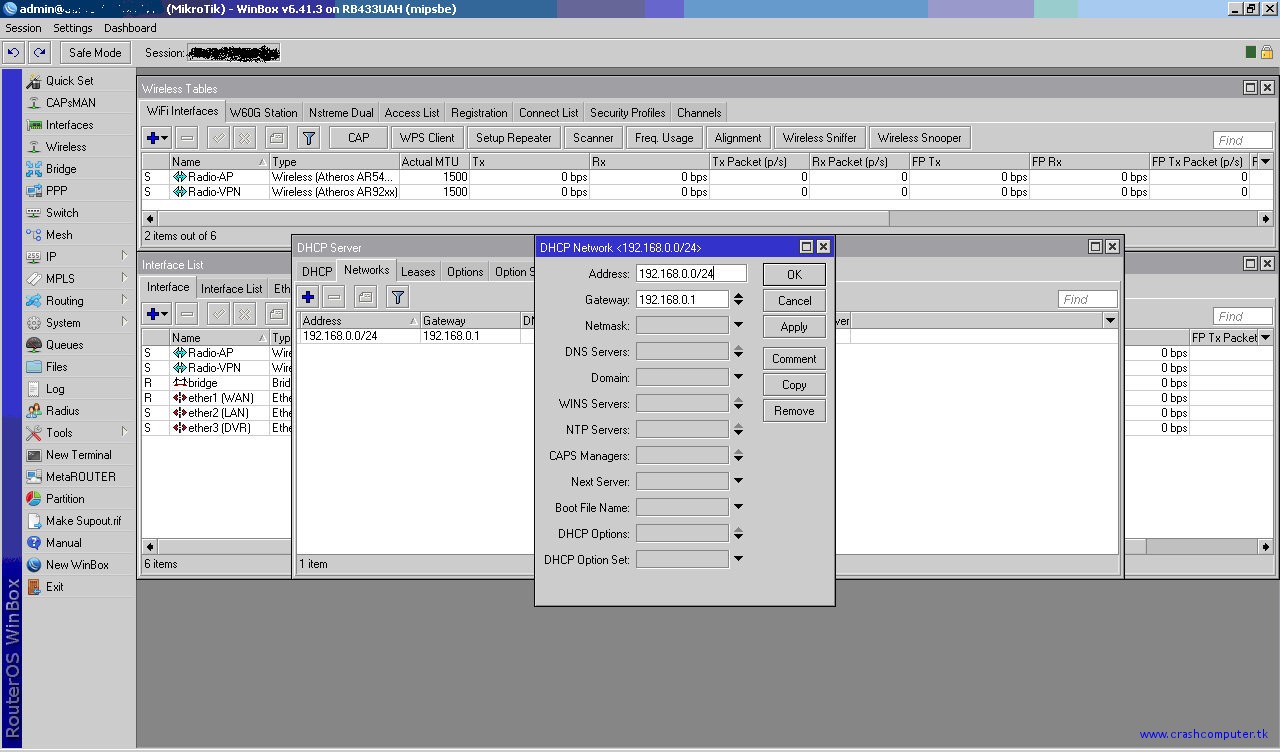Click the comment icon in DHCP Server toolbar
Screen dimensions: 1280x752
click(x=365, y=297)
